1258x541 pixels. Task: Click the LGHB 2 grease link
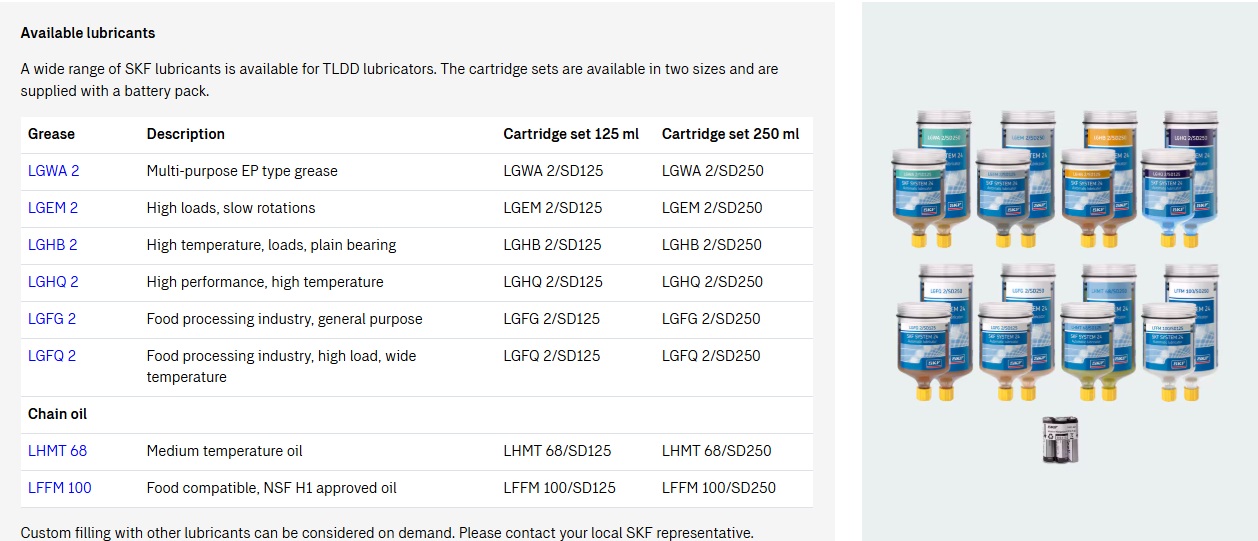(52, 245)
